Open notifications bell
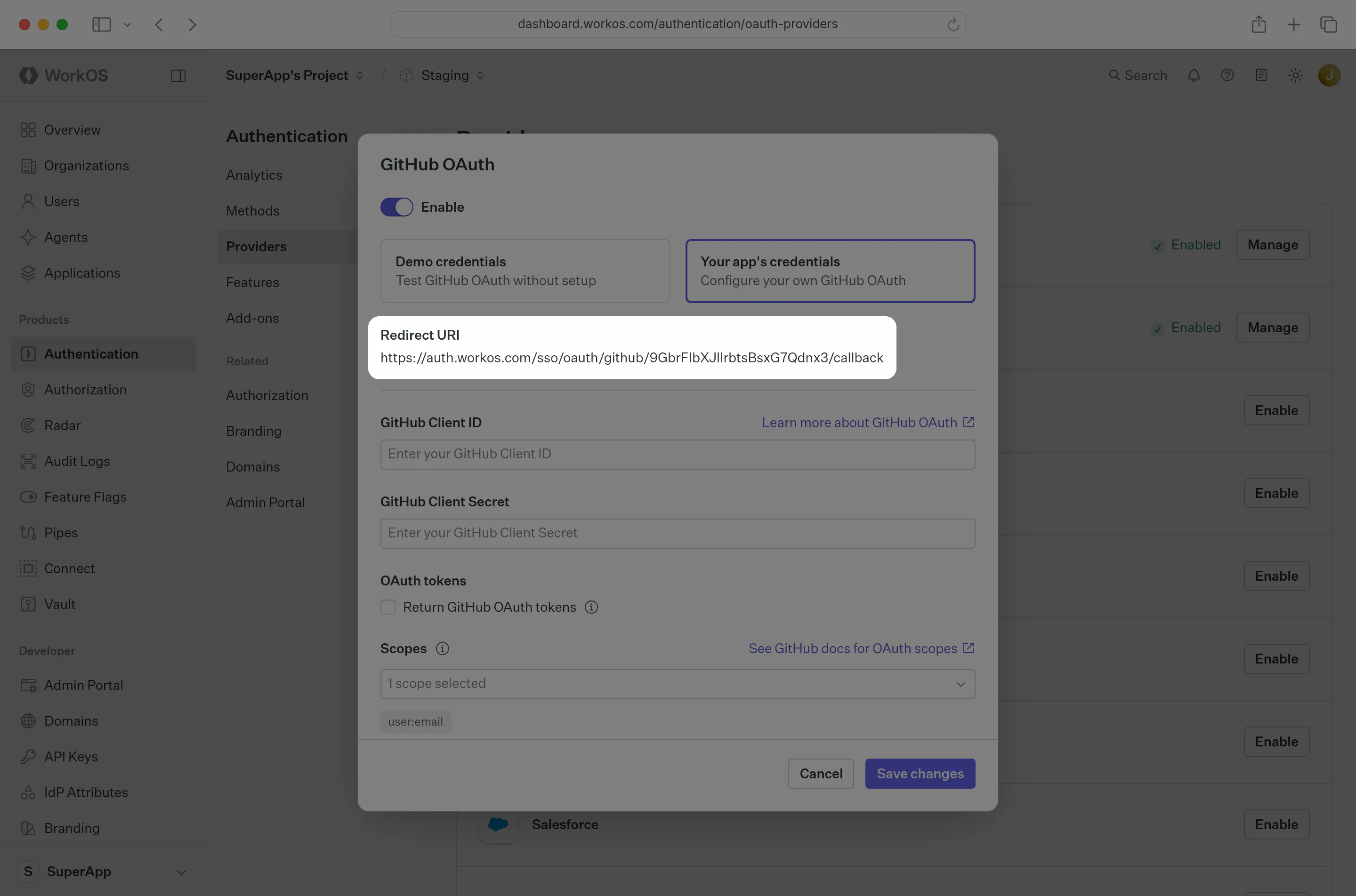 click(1194, 75)
